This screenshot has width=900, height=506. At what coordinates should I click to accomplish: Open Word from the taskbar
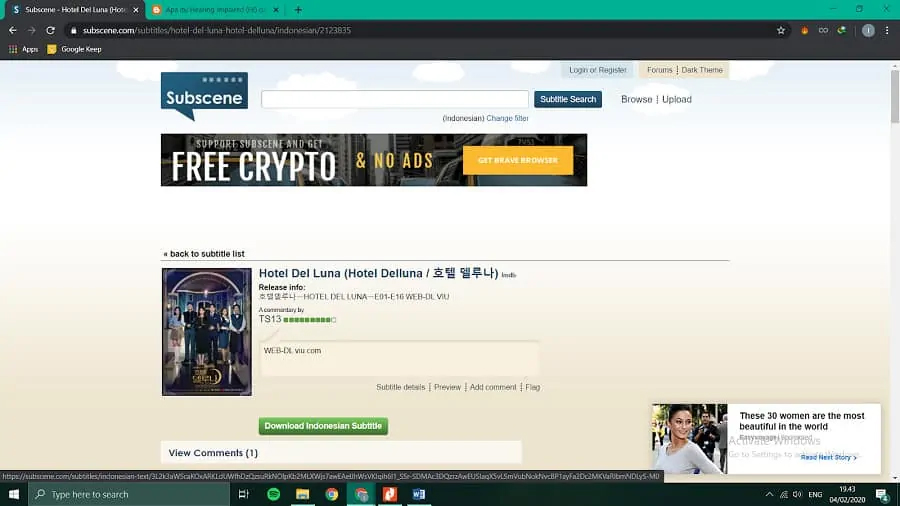pyautogui.click(x=418, y=494)
